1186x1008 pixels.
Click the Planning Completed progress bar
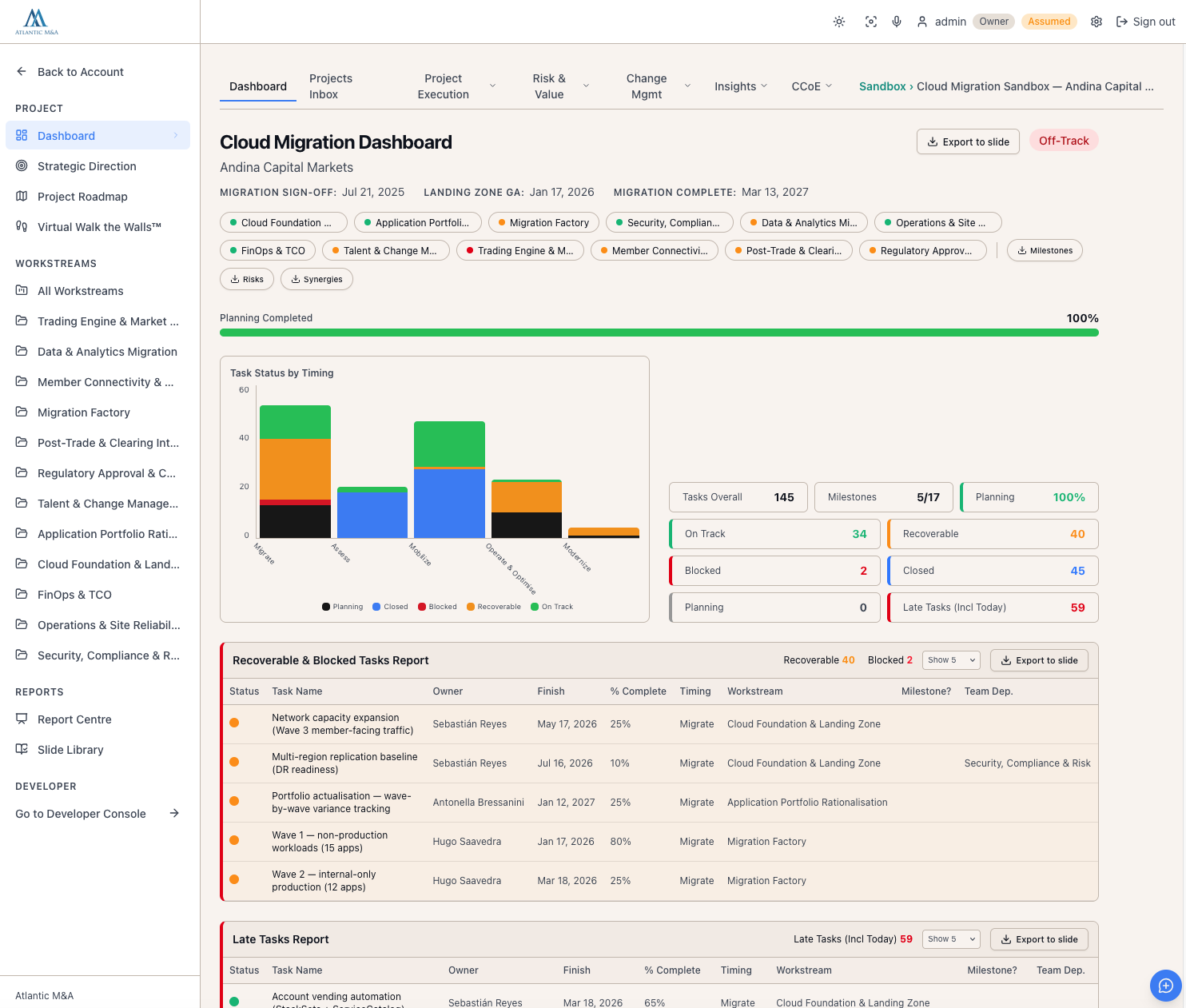pyautogui.click(x=659, y=333)
